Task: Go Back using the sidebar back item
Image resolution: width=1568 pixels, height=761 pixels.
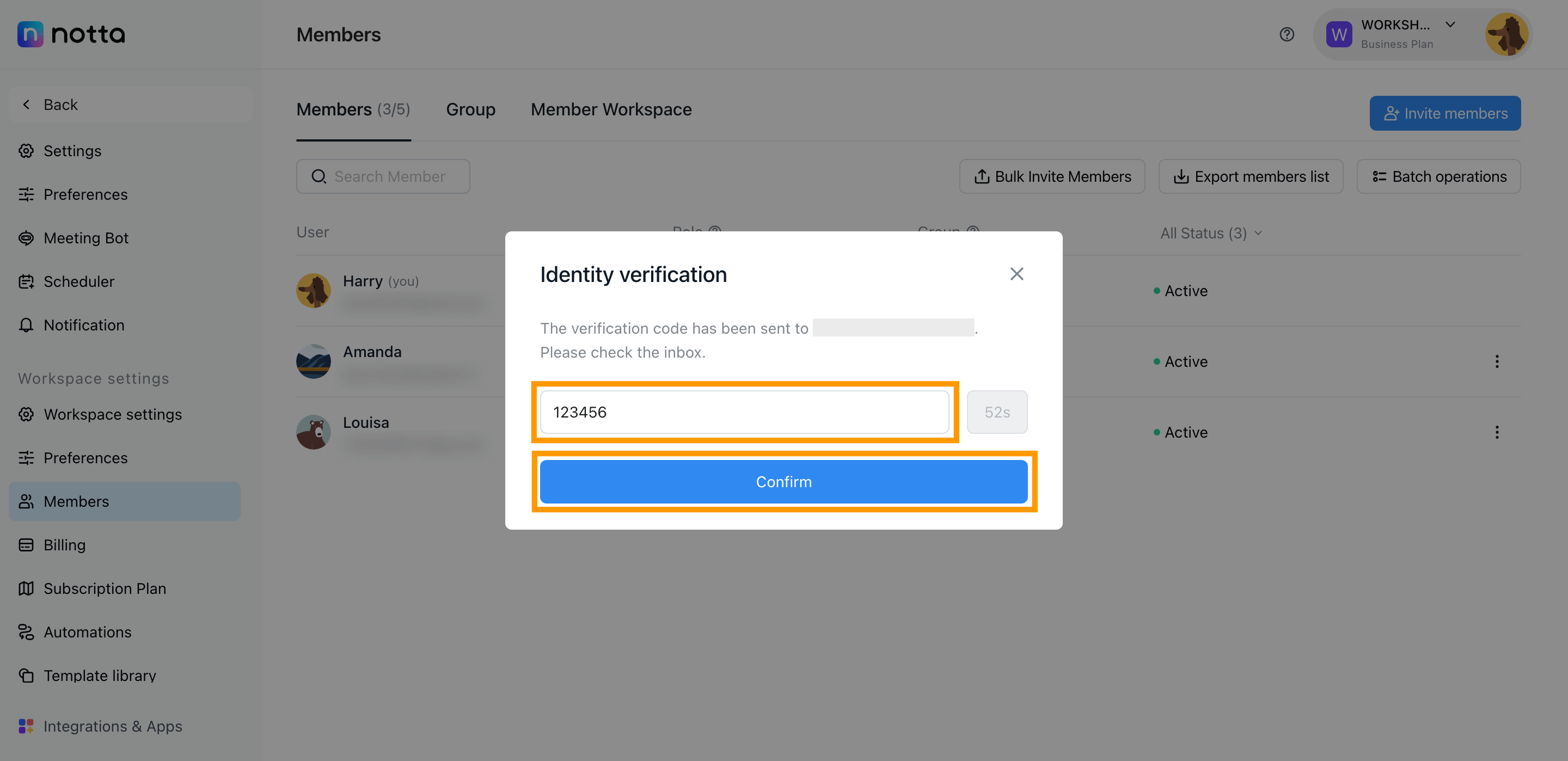Action: (130, 105)
